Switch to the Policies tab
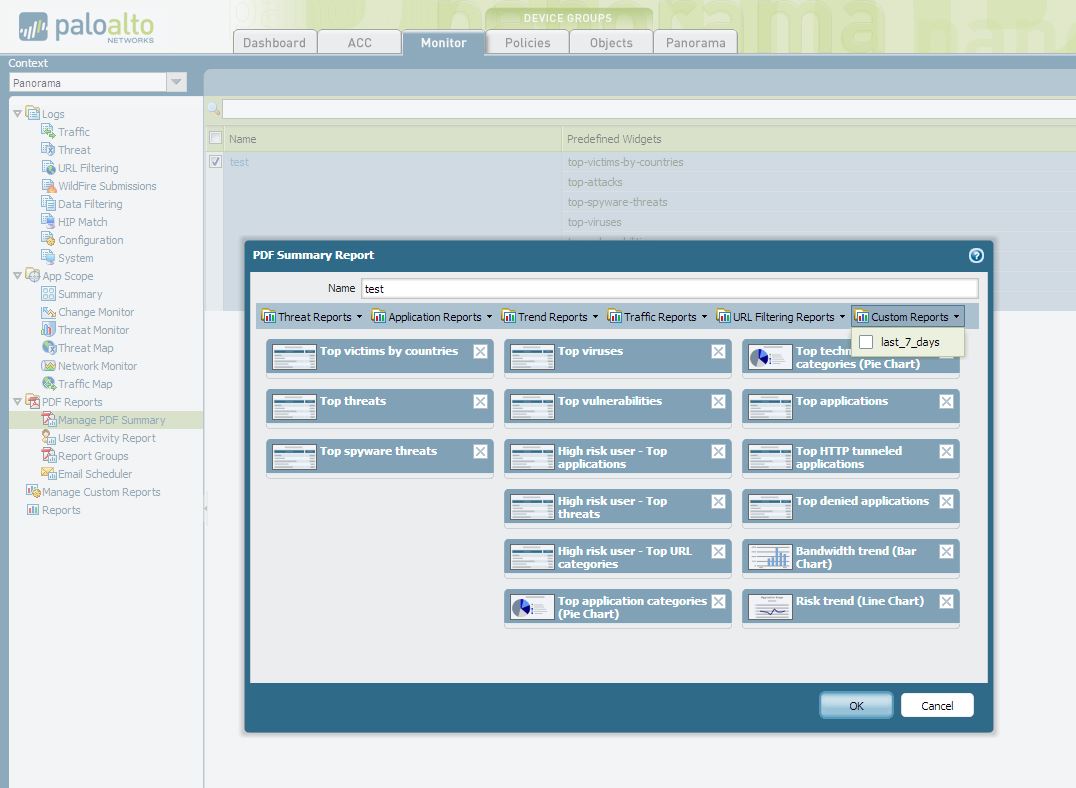Screen dimensions: 1076x788 [x=527, y=43]
